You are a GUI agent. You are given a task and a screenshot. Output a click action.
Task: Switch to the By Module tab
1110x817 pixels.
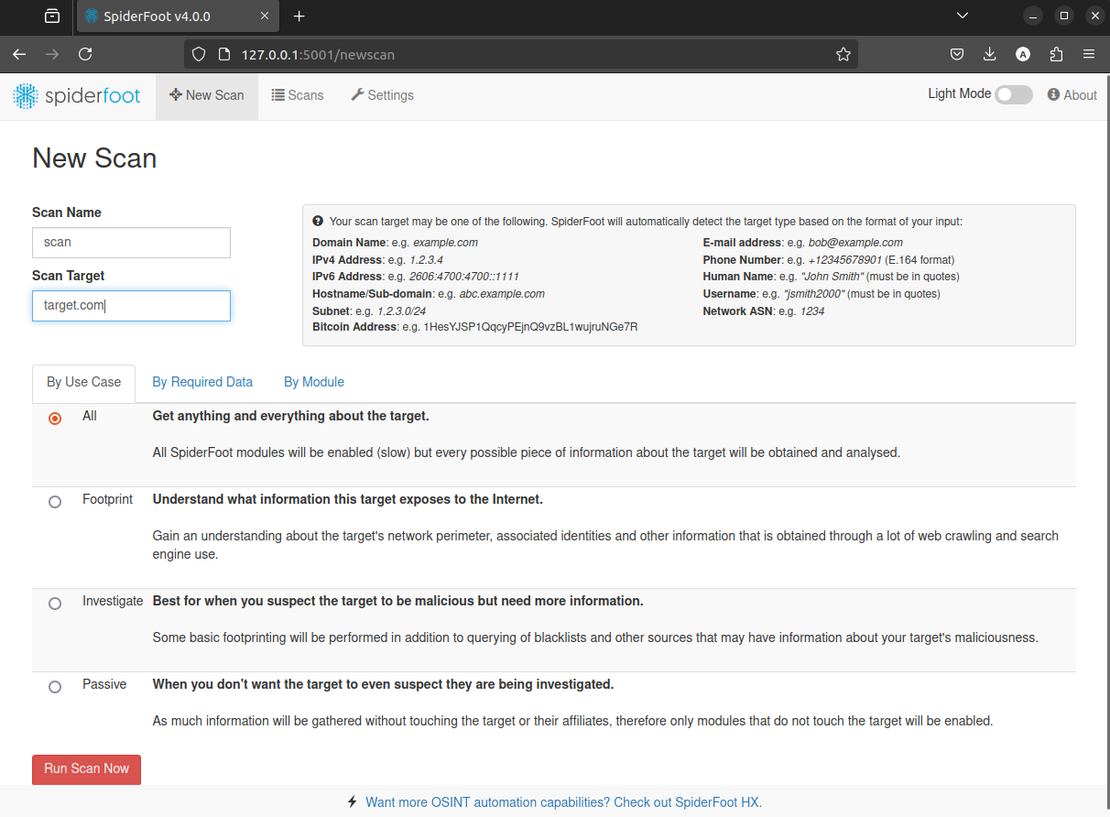pos(314,382)
